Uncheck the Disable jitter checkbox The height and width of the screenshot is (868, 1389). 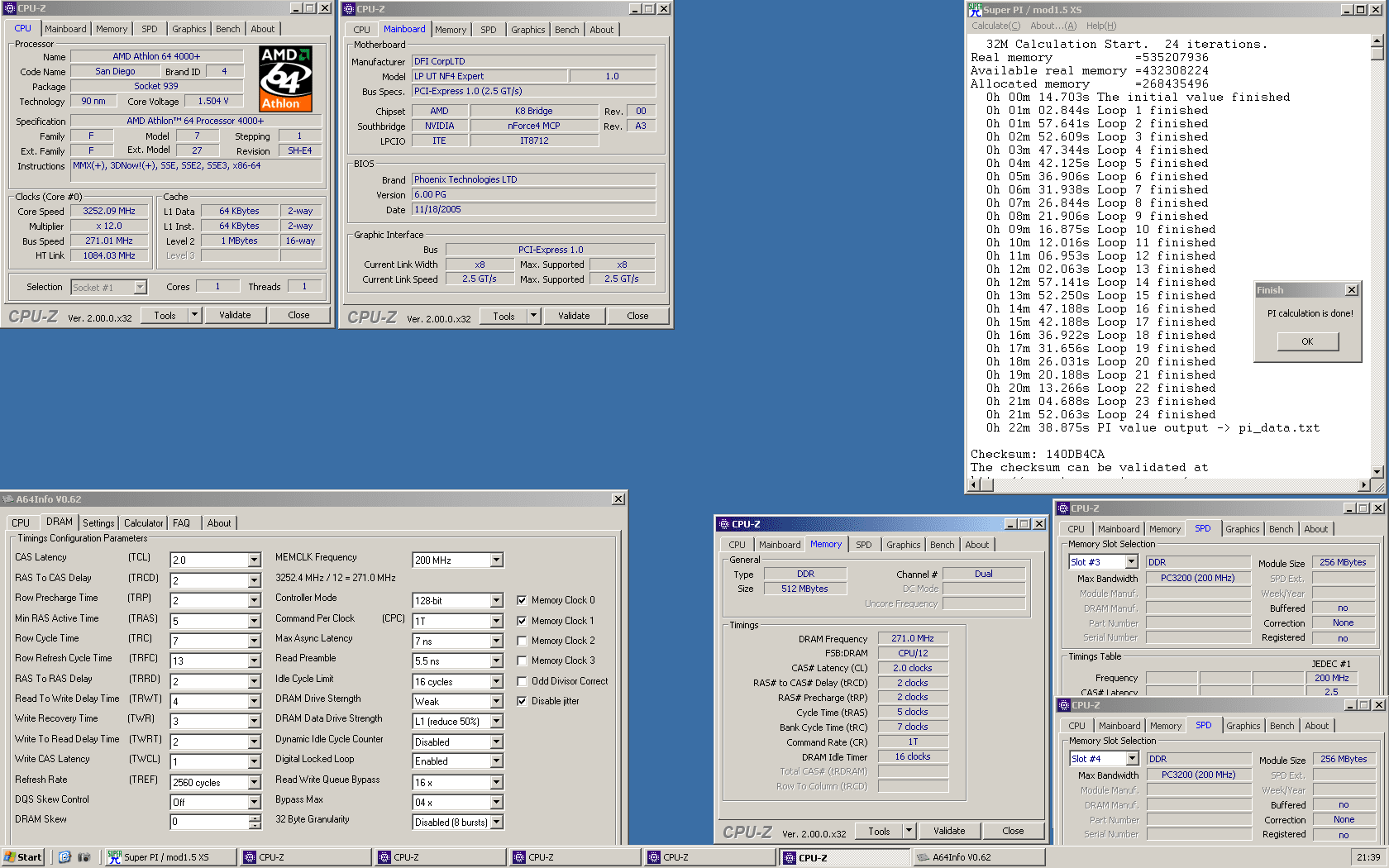[x=522, y=701]
